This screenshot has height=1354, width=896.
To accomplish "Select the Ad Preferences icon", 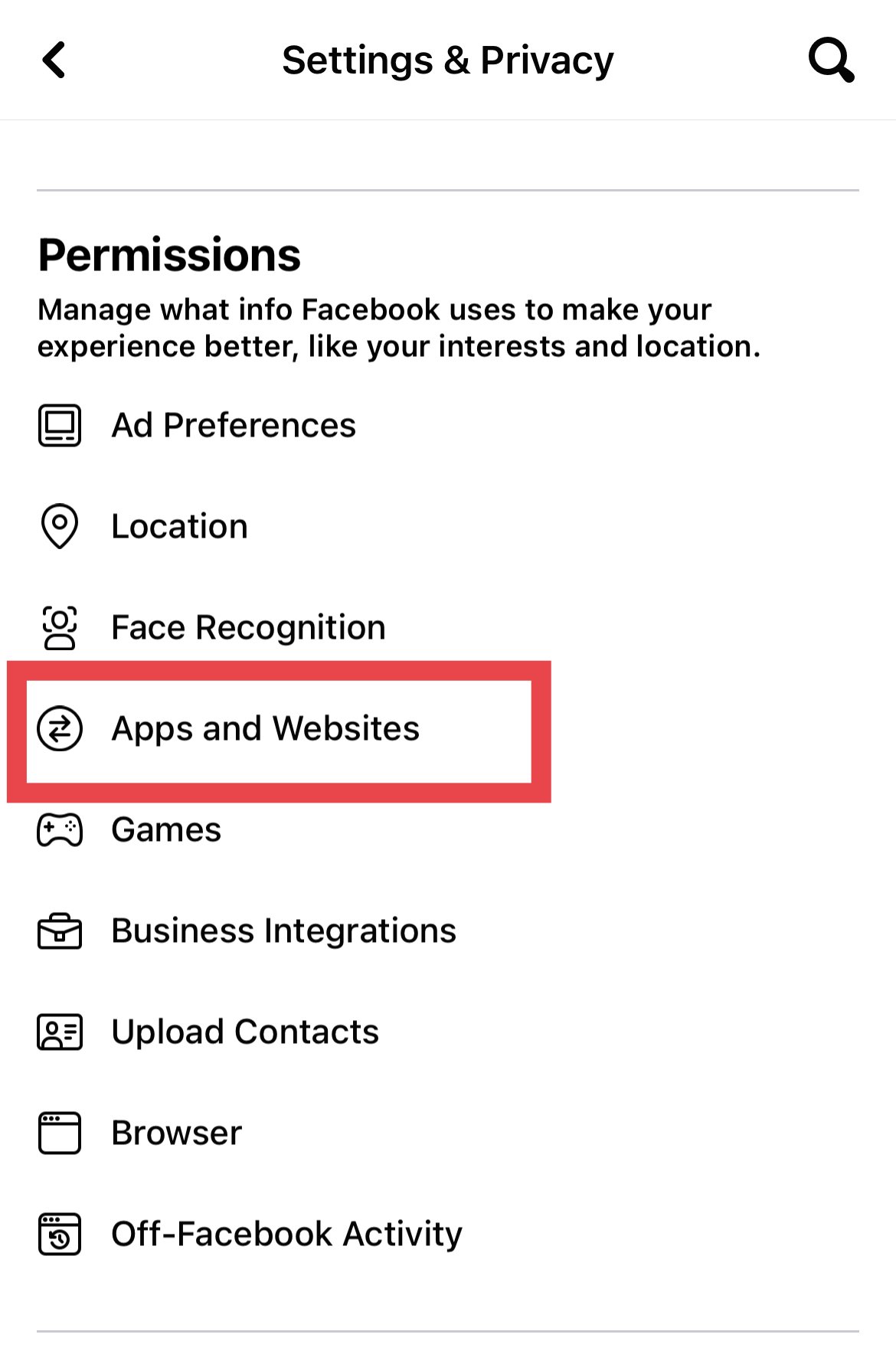I will pos(59,427).
